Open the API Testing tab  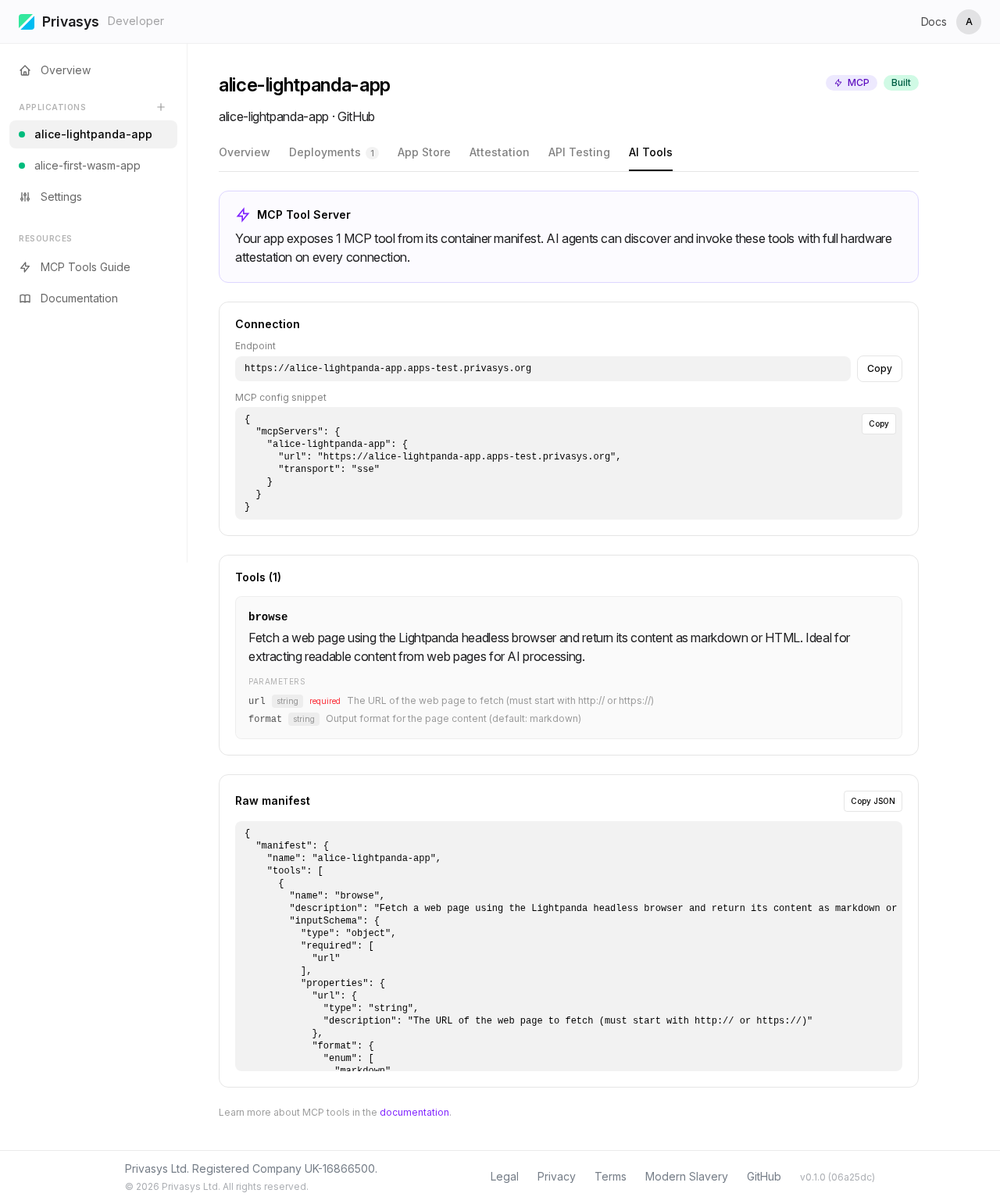tap(579, 152)
